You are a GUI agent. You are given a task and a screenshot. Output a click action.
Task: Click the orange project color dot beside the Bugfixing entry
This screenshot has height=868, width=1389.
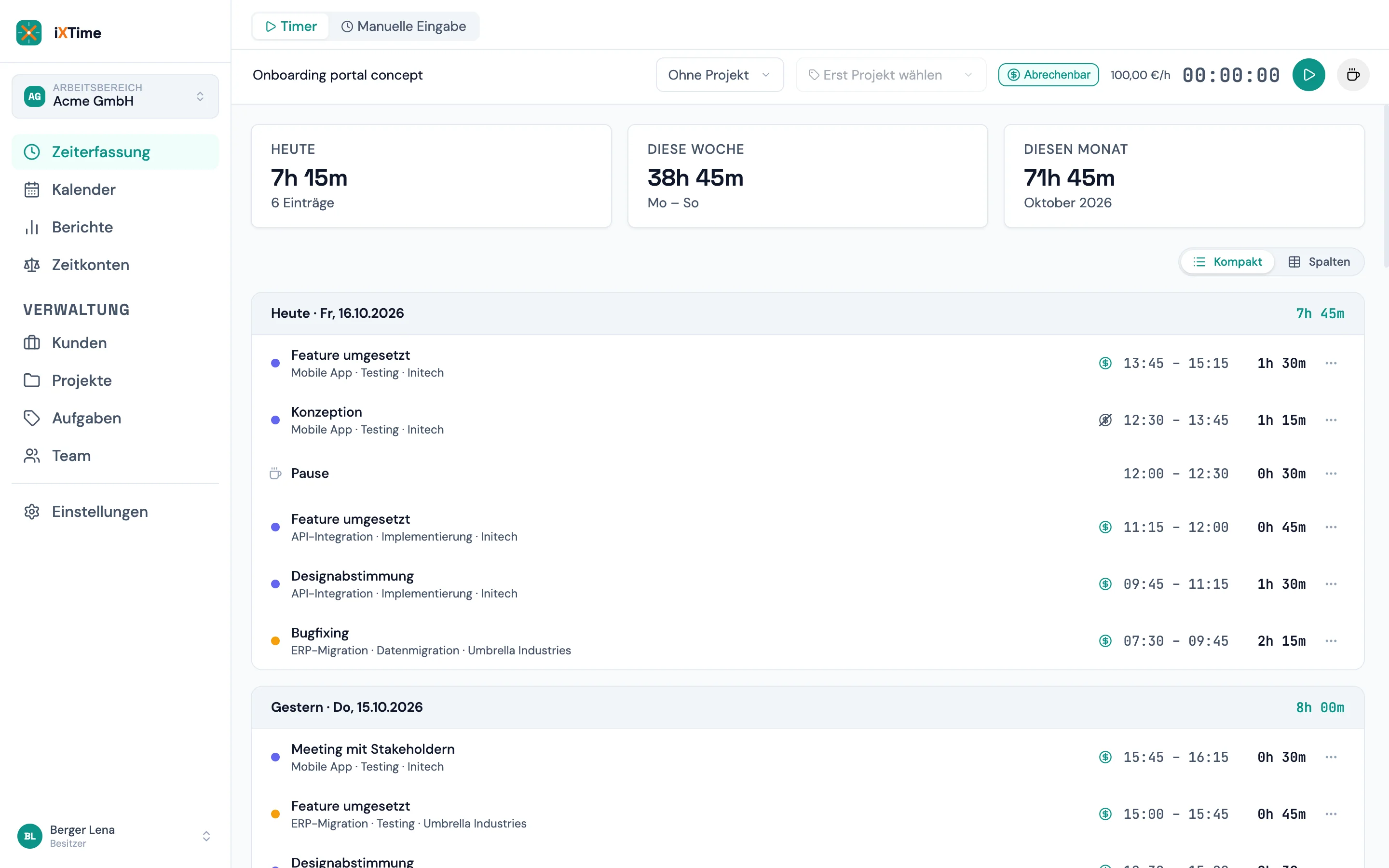click(275, 641)
